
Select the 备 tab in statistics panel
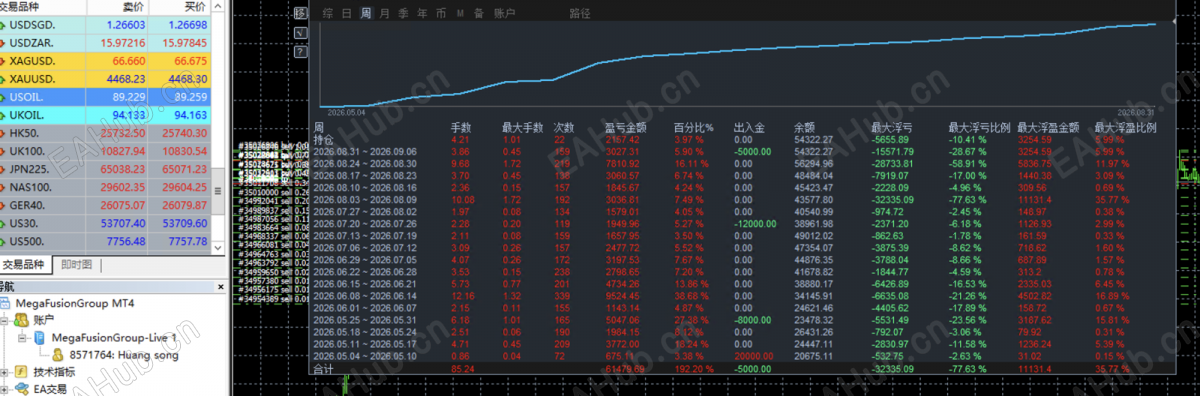479,14
